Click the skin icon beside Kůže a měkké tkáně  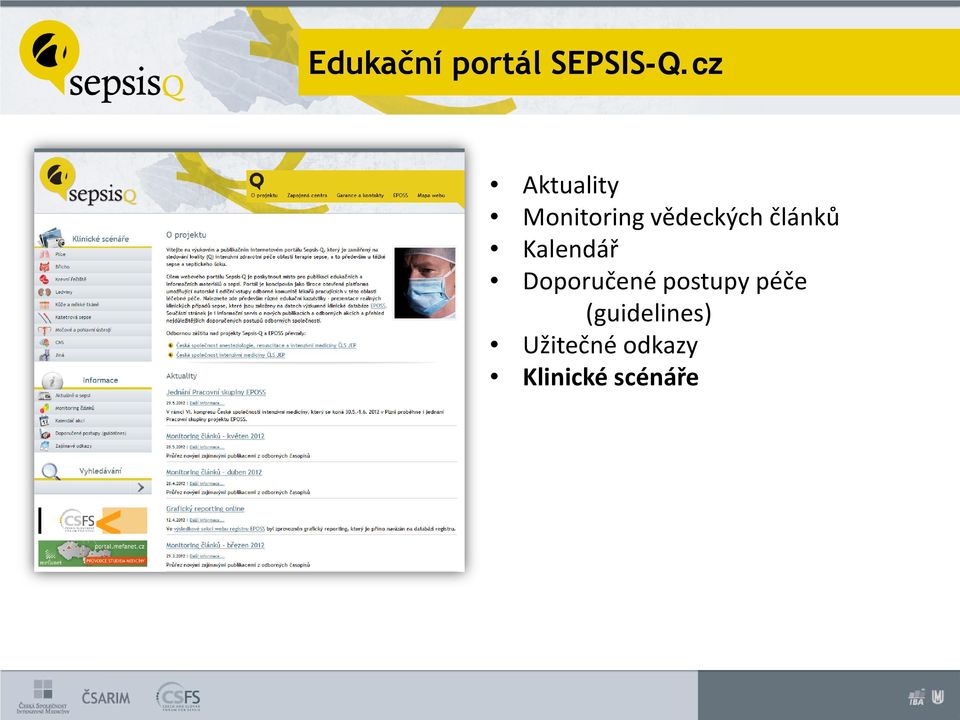[x=44, y=304]
